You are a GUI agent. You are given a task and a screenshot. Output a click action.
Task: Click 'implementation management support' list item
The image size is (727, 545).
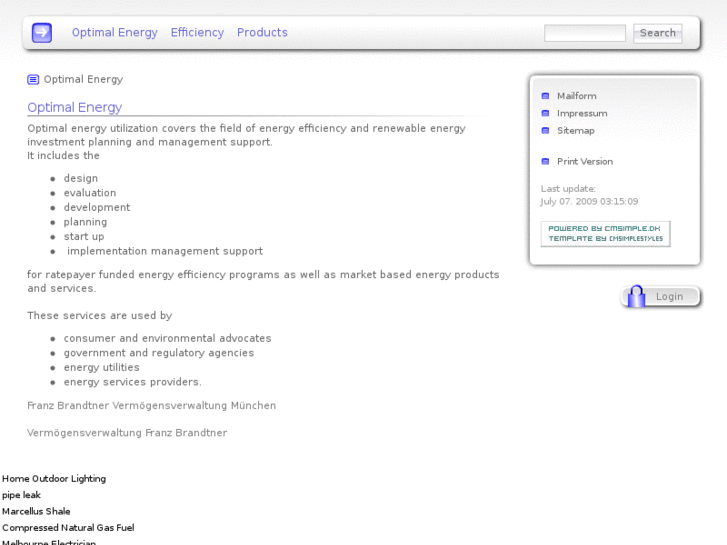coord(165,251)
